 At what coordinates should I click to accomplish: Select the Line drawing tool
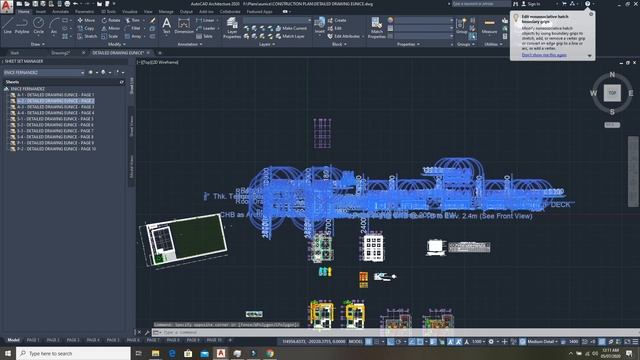7,25
